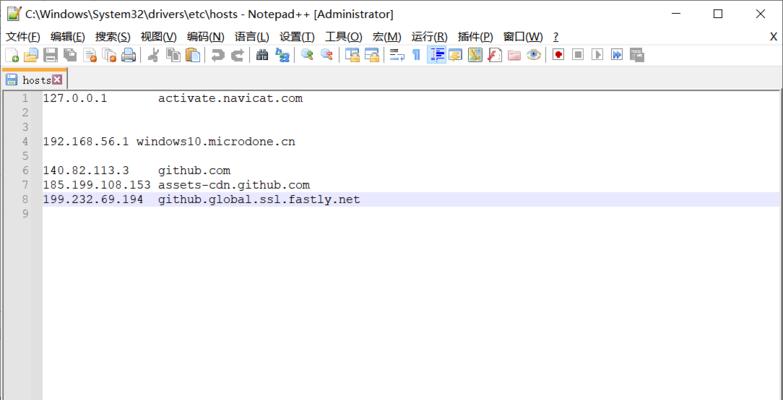Open the 宏(M) menu
Viewport: 783px width, 400px height.
pos(387,36)
